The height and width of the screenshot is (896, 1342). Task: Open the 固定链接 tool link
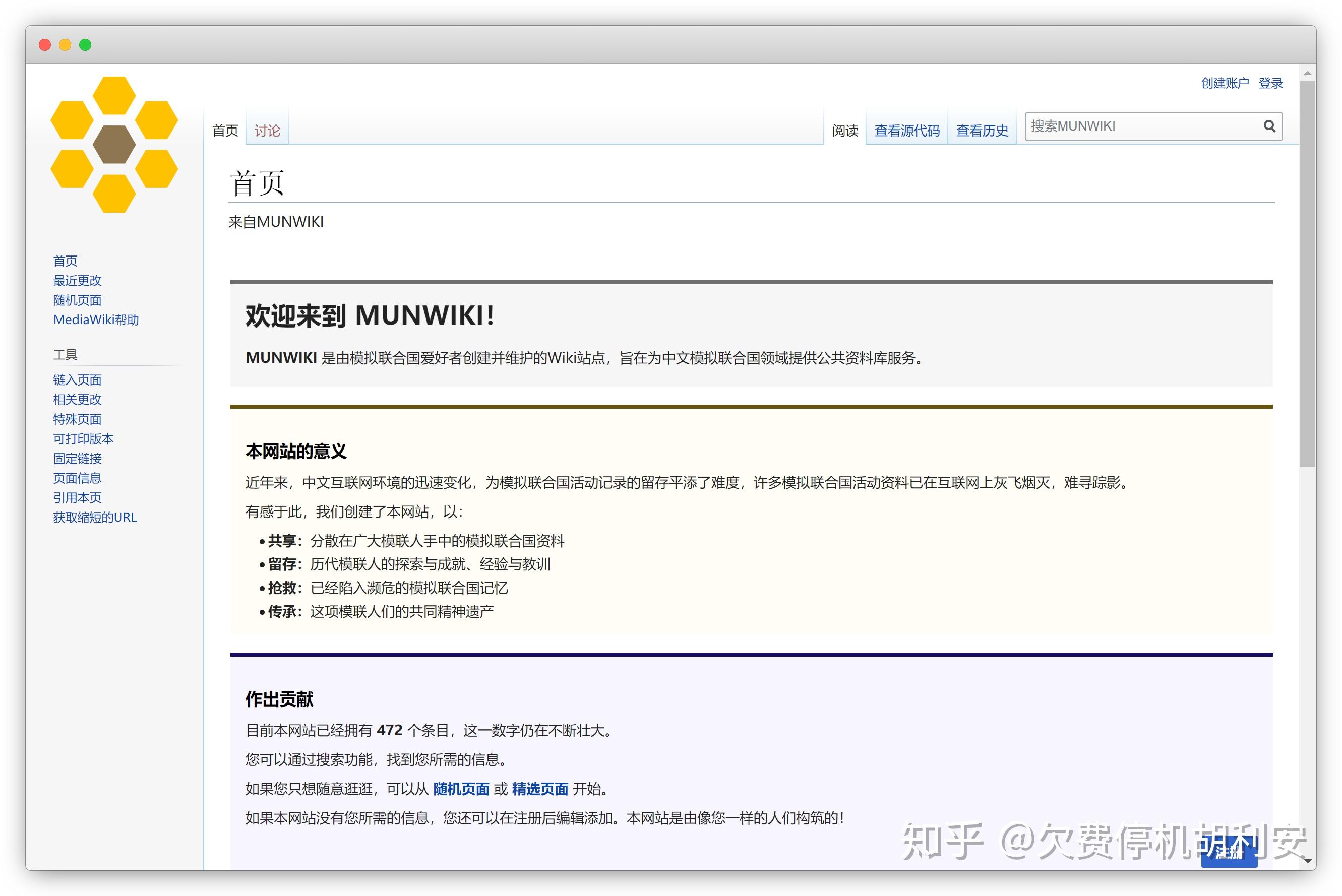(77, 458)
